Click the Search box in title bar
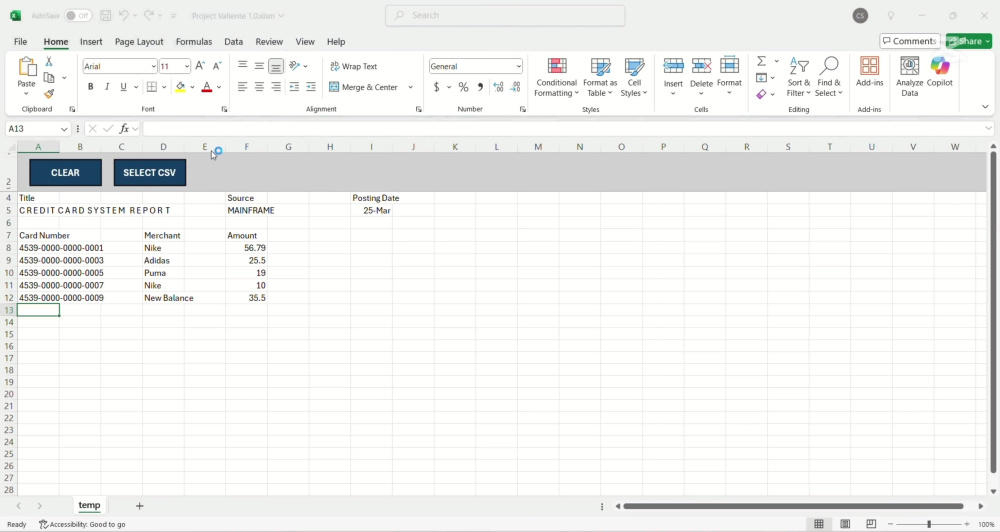The height and width of the screenshot is (532, 1000). [x=505, y=15]
